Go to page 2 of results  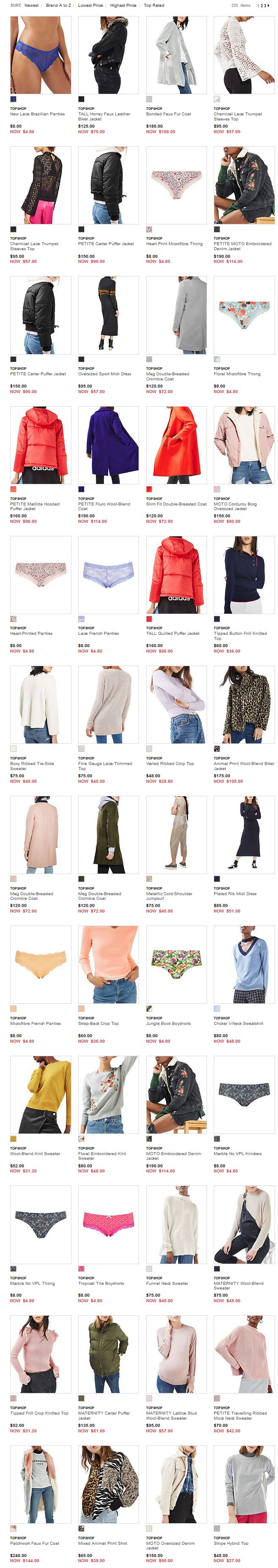(262, 5)
